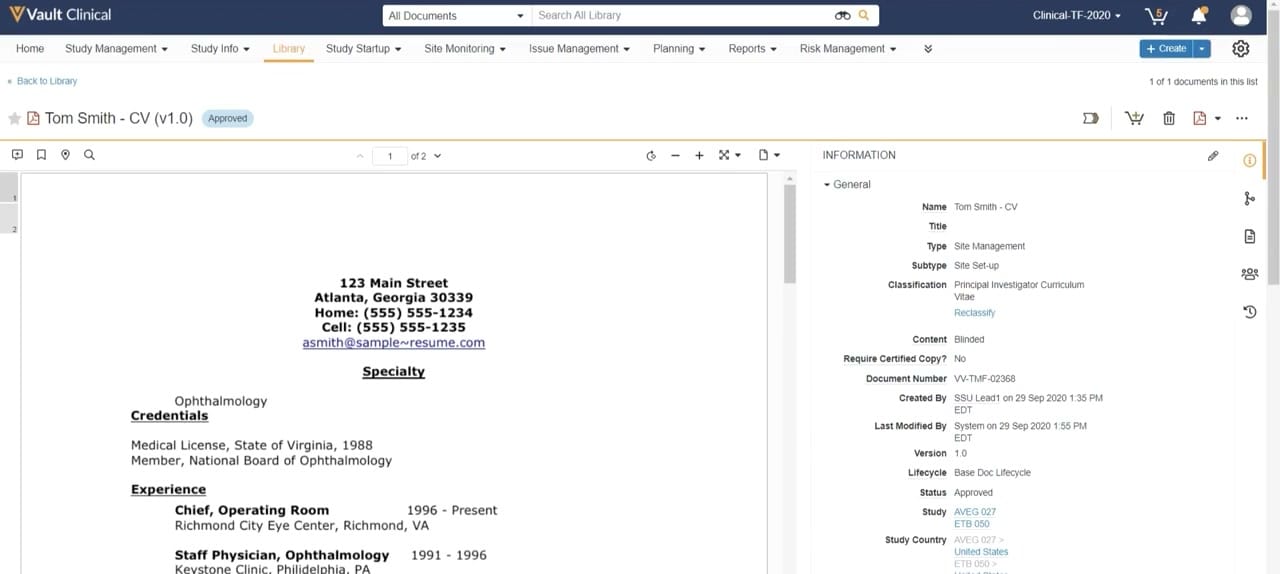Add document to cart icon
The height and width of the screenshot is (574, 1280).
1134,118
